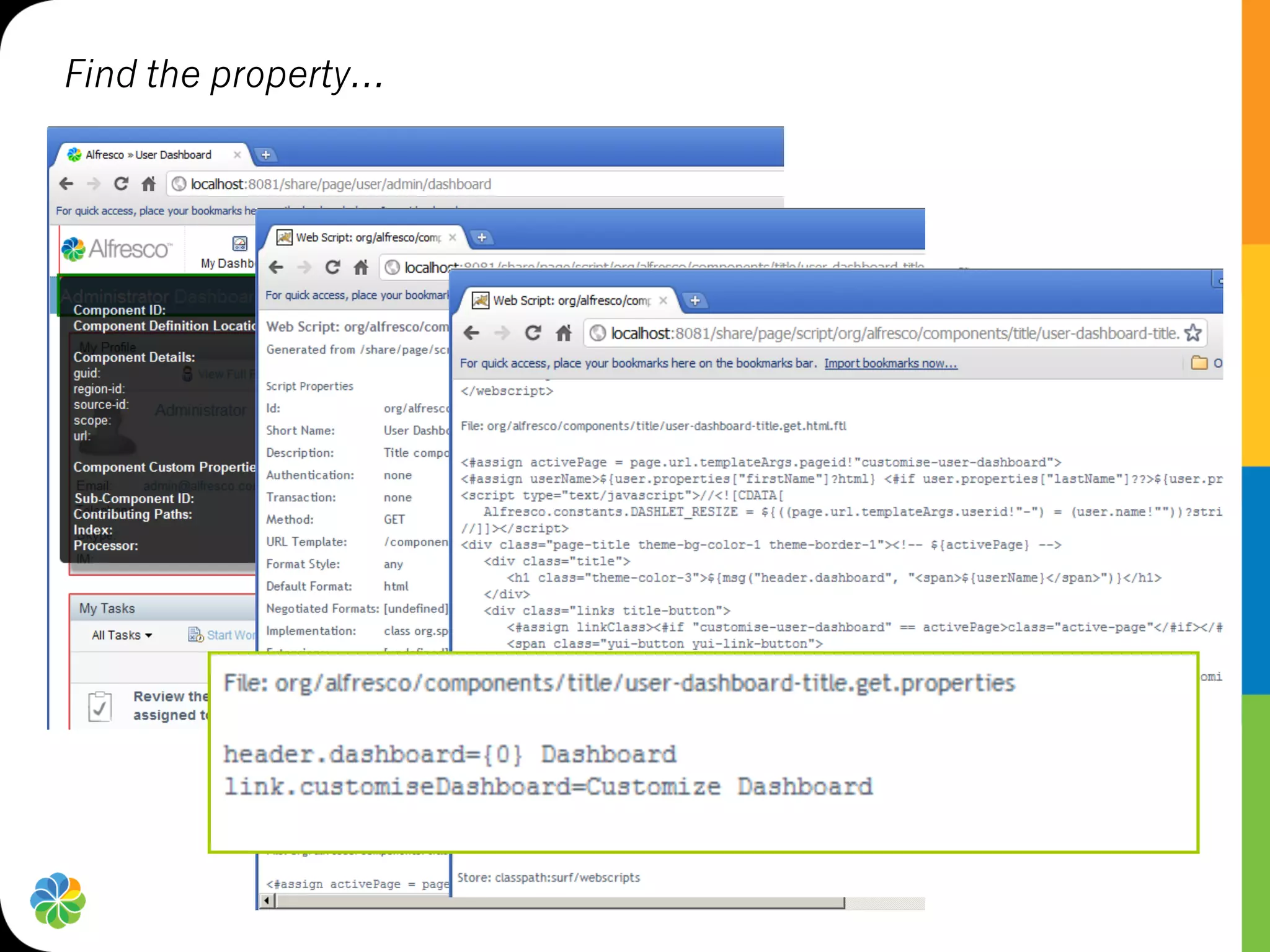This screenshot has width=1270, height=952.
Task: Reload page in front Web Script window
Action: (x=533, y=333)
